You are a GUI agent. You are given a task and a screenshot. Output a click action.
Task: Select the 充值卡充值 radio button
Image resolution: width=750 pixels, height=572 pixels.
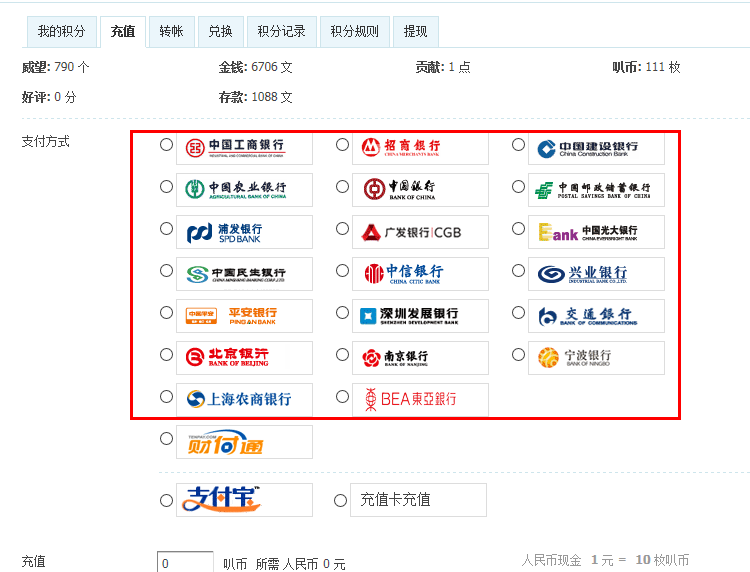click(341, 501)
